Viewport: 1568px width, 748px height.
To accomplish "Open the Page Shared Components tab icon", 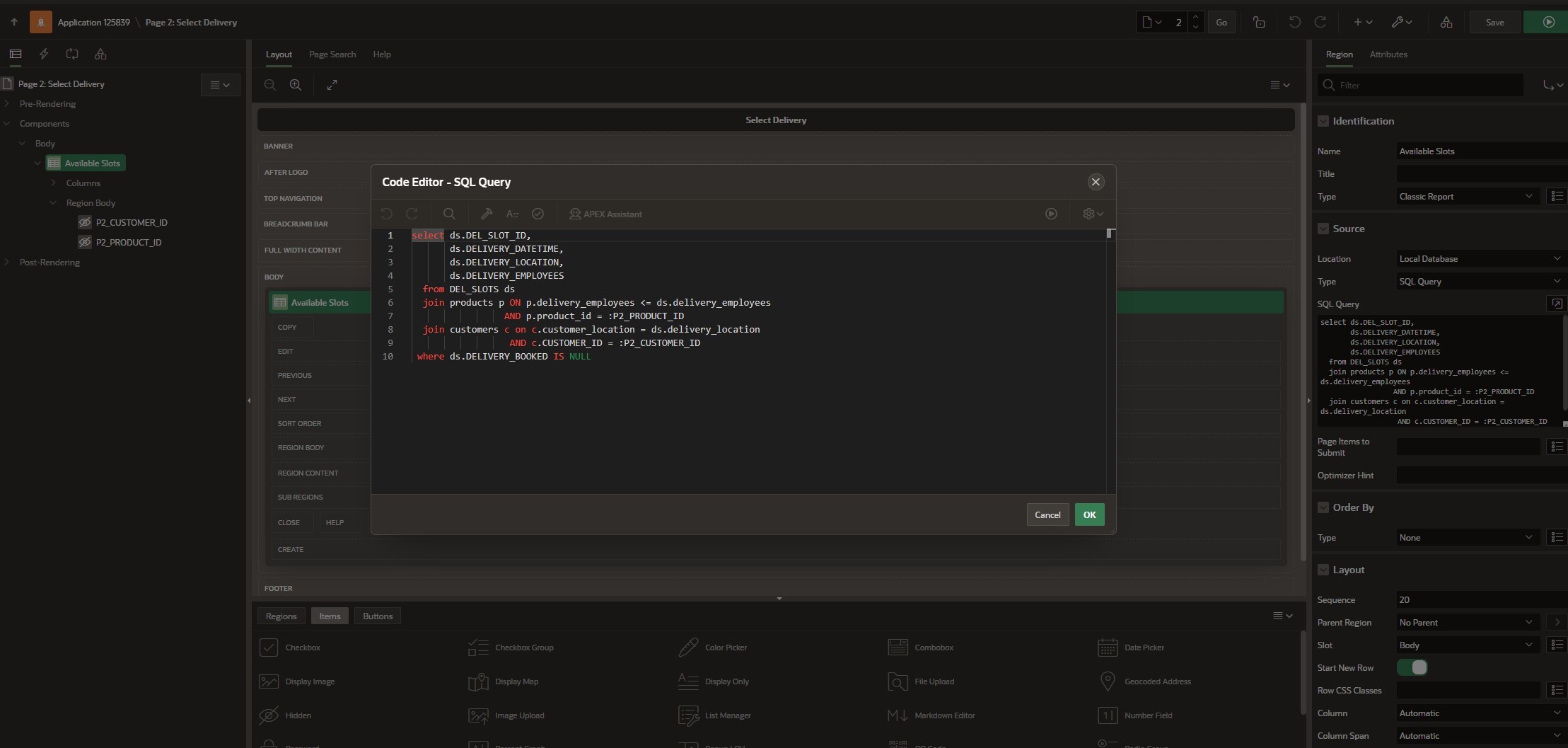I will pyautogui.click(x=100, y=54).
